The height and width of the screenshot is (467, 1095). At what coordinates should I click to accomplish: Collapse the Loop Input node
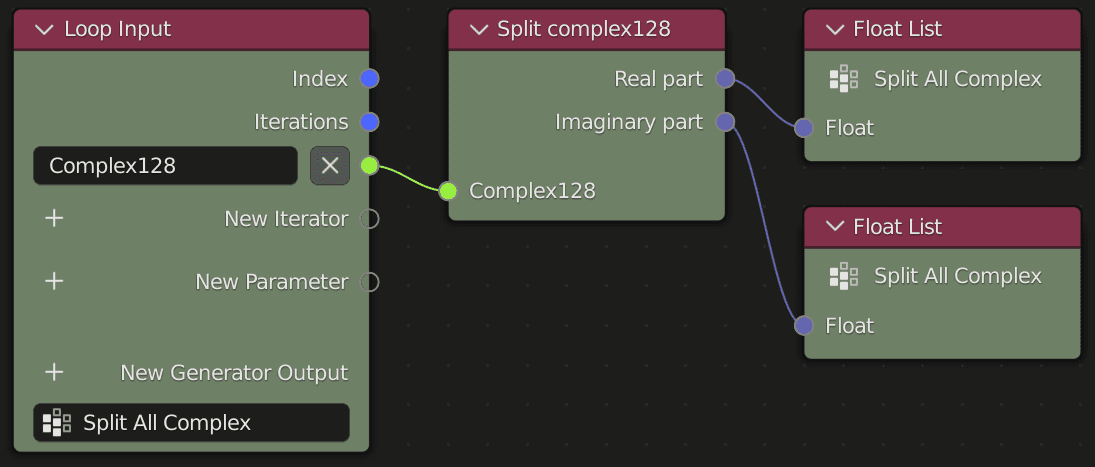click(x=44, y=30)
